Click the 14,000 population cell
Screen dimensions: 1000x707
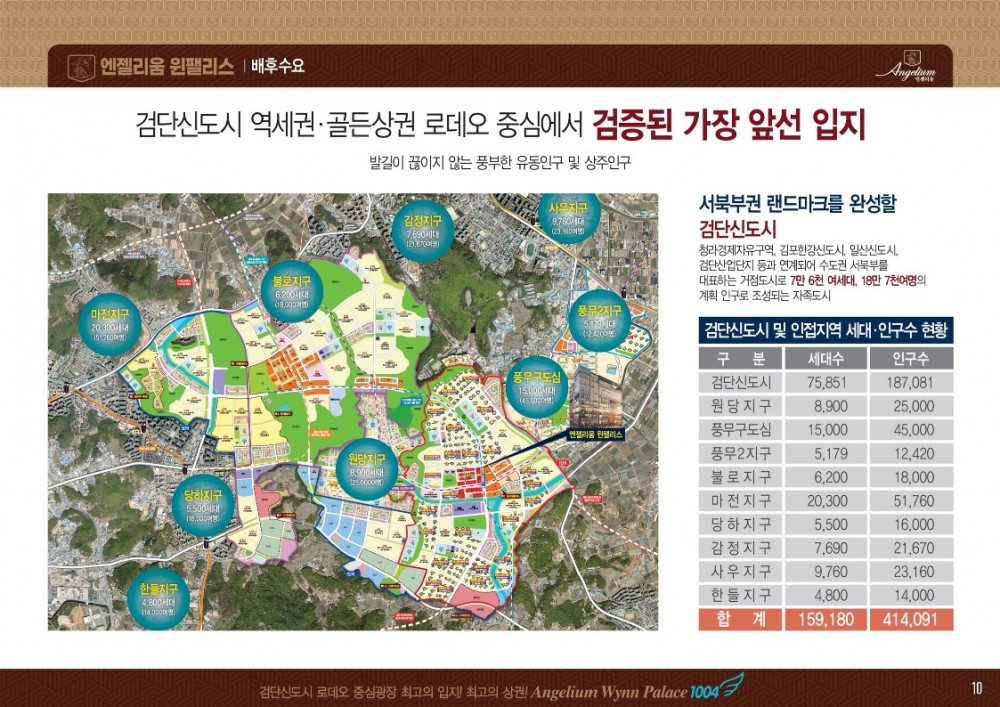(911, 595)
